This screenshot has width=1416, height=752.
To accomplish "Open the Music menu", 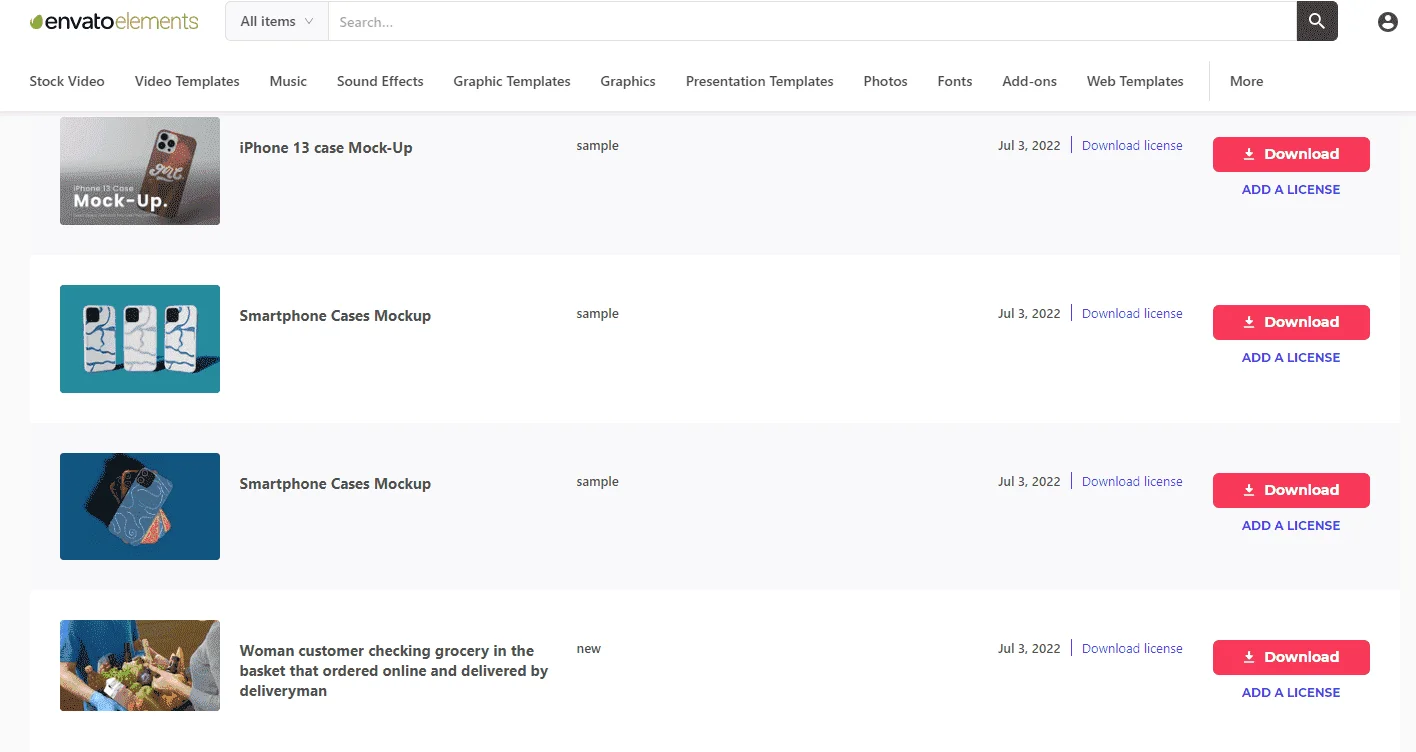I will coord(288,81).
